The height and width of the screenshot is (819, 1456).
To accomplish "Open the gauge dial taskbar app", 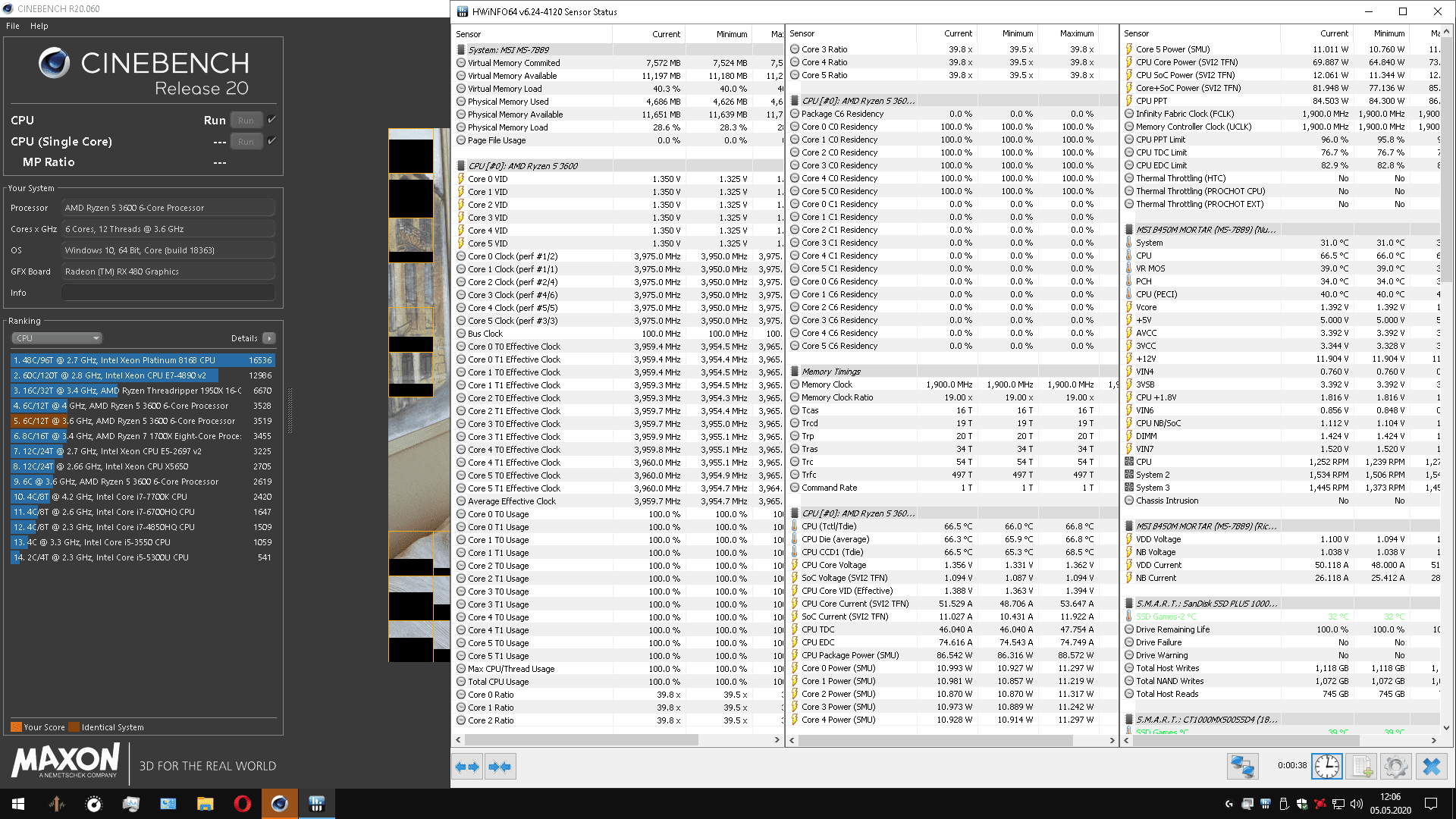I will coord(93,804).
